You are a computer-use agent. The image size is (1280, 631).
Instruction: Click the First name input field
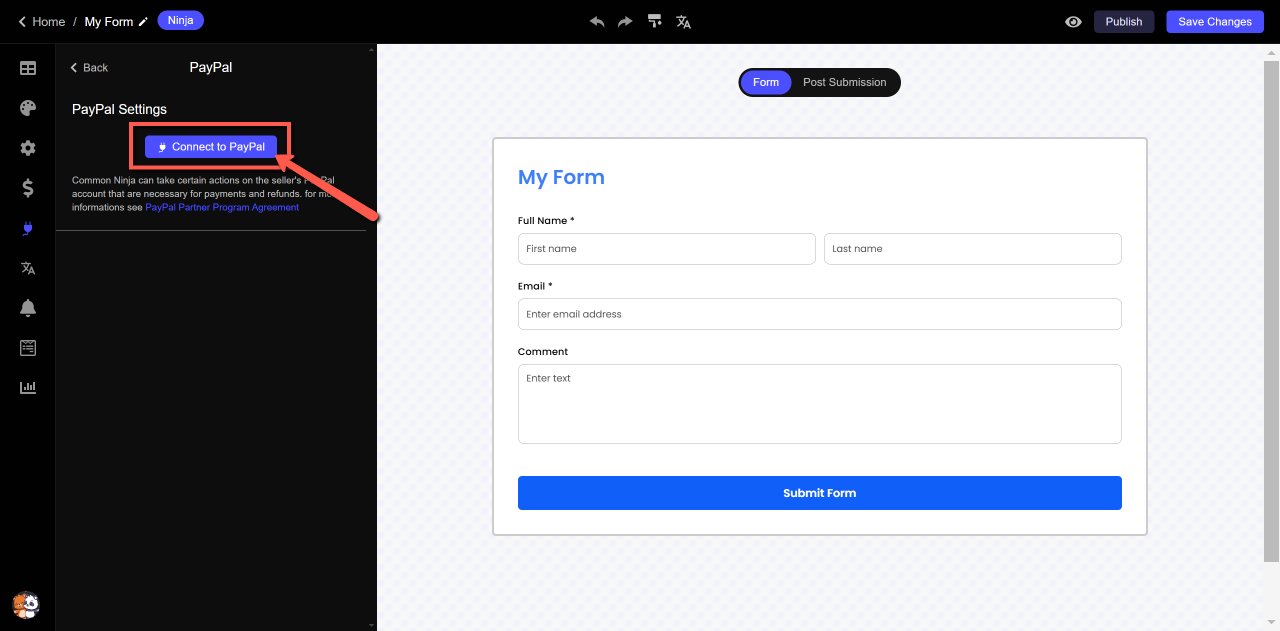(x=667, y=249)
